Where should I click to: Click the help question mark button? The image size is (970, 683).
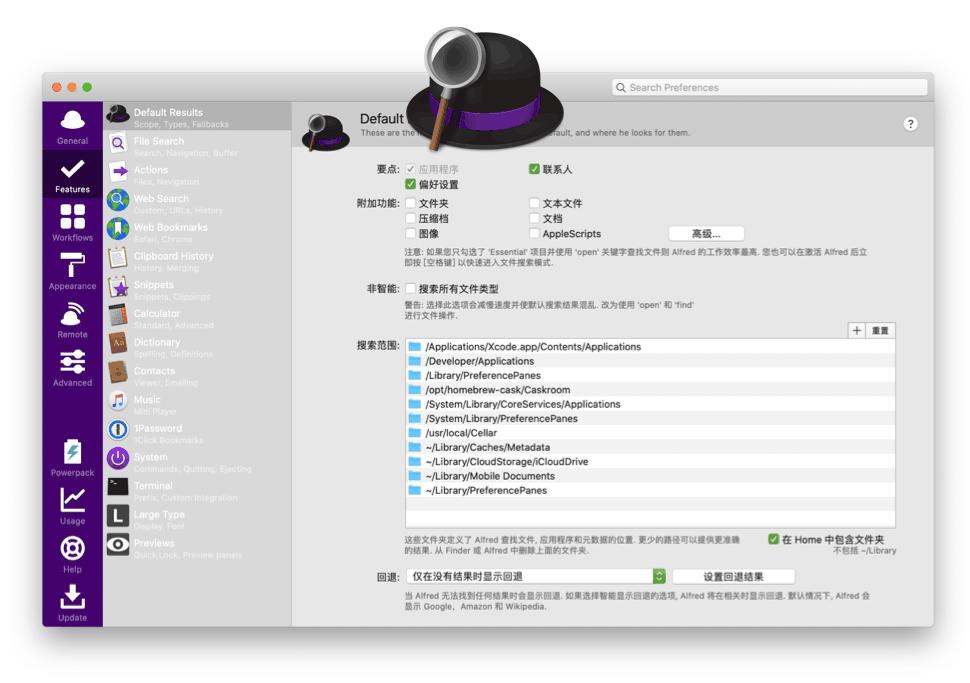(x=910, y=124)
